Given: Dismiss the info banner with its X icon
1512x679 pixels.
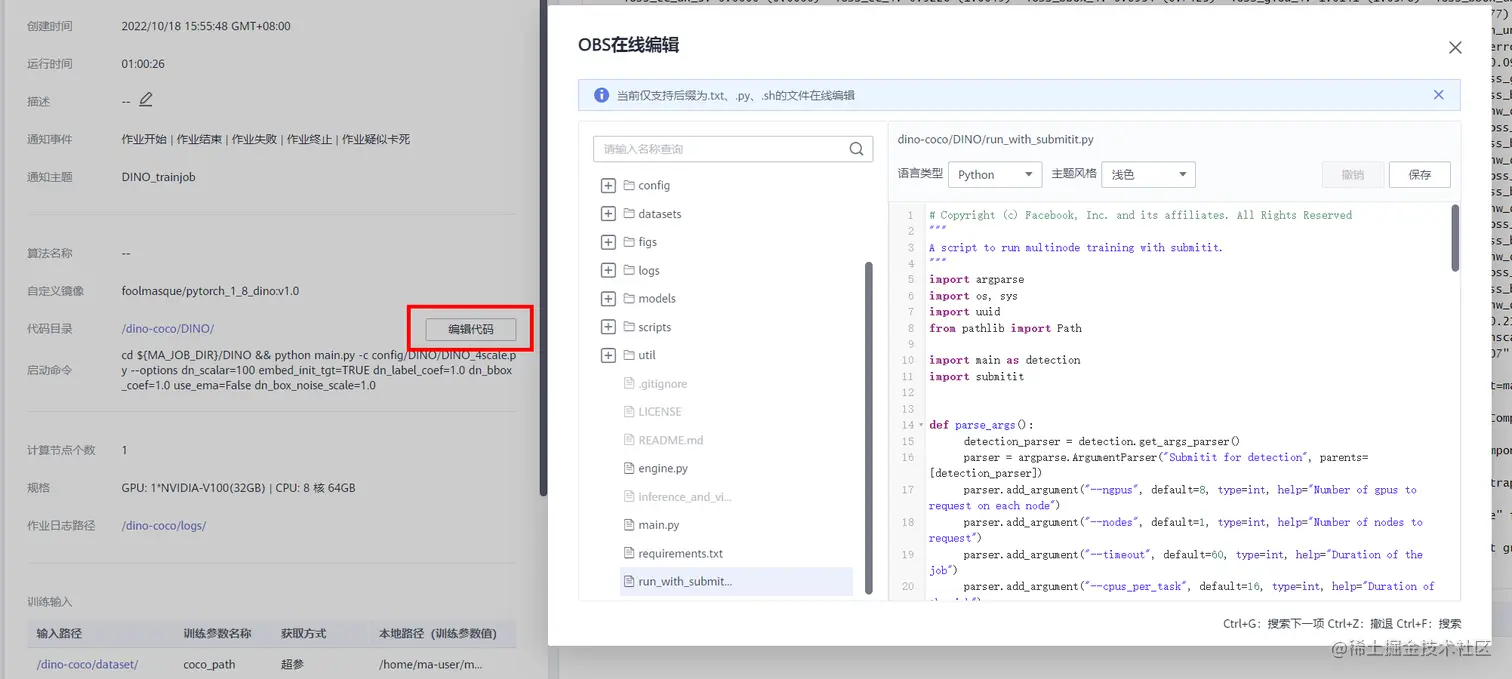Looking at the screenshot, I should (x=1438, y=95).
